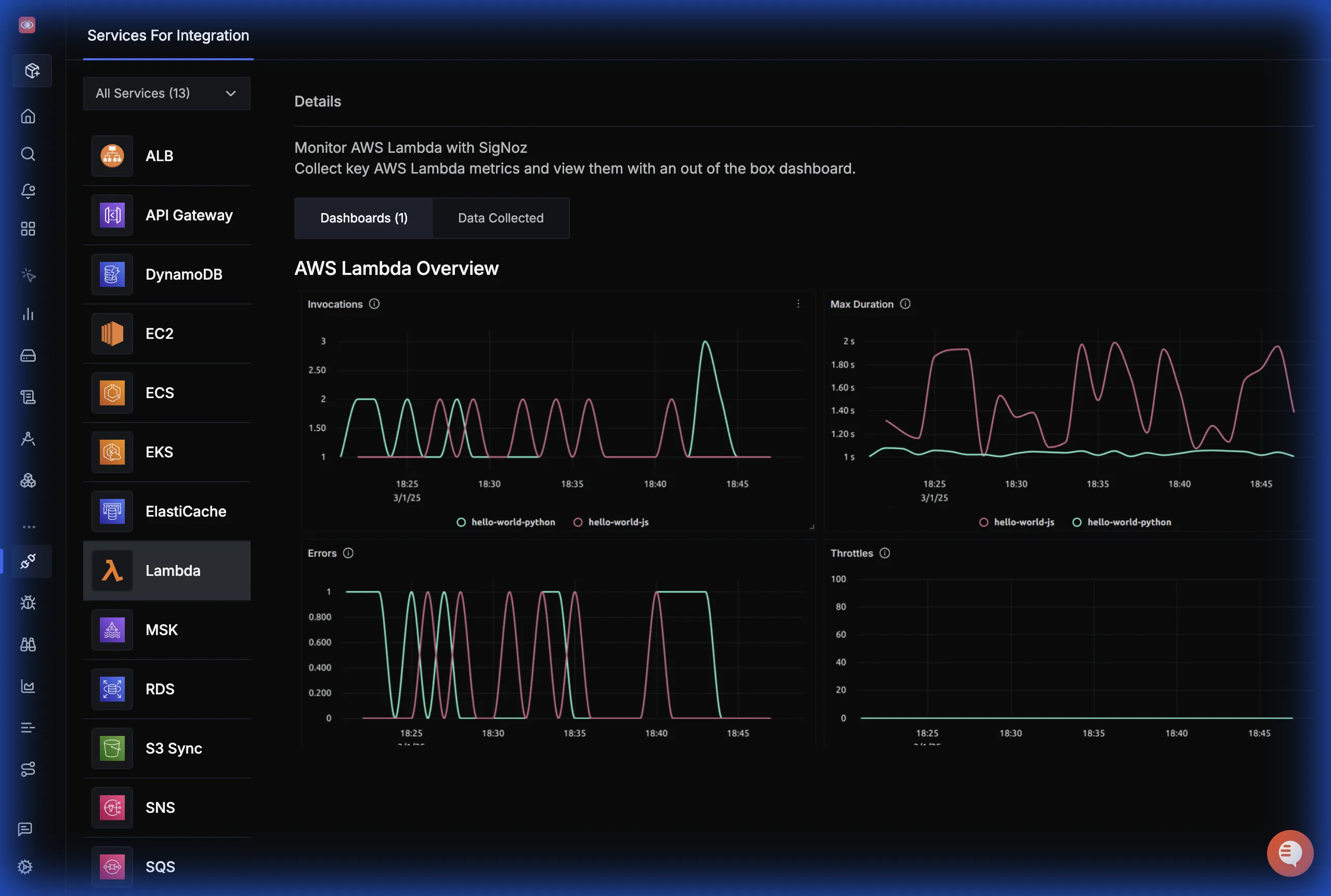The width and height of the screenshot is (1331, 896).
Task: Open the orange chat support bubble
Action: tap(1289, 852)
